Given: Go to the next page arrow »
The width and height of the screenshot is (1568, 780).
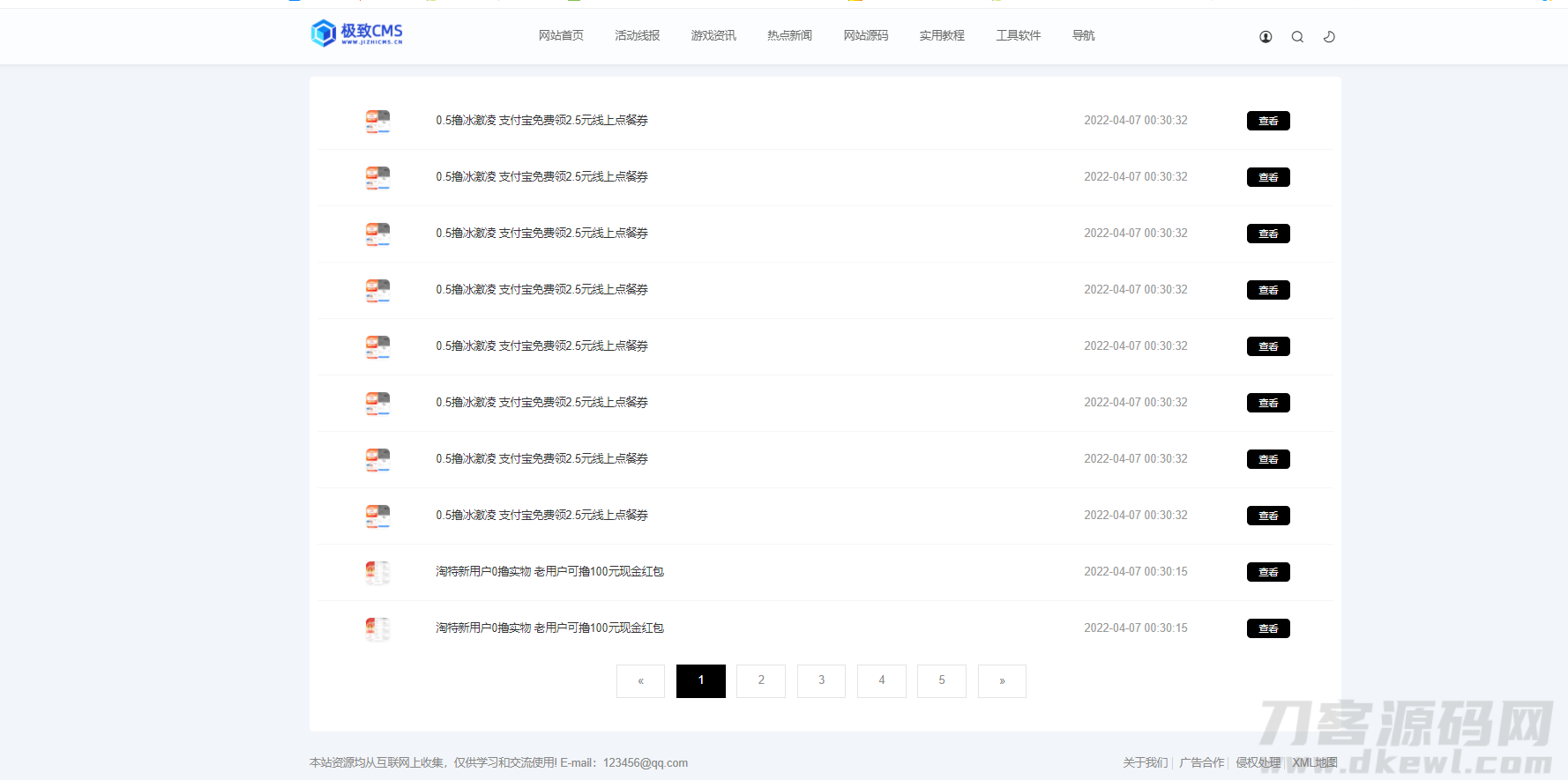Looking at the screenshot, I should tap(1002, 681).
